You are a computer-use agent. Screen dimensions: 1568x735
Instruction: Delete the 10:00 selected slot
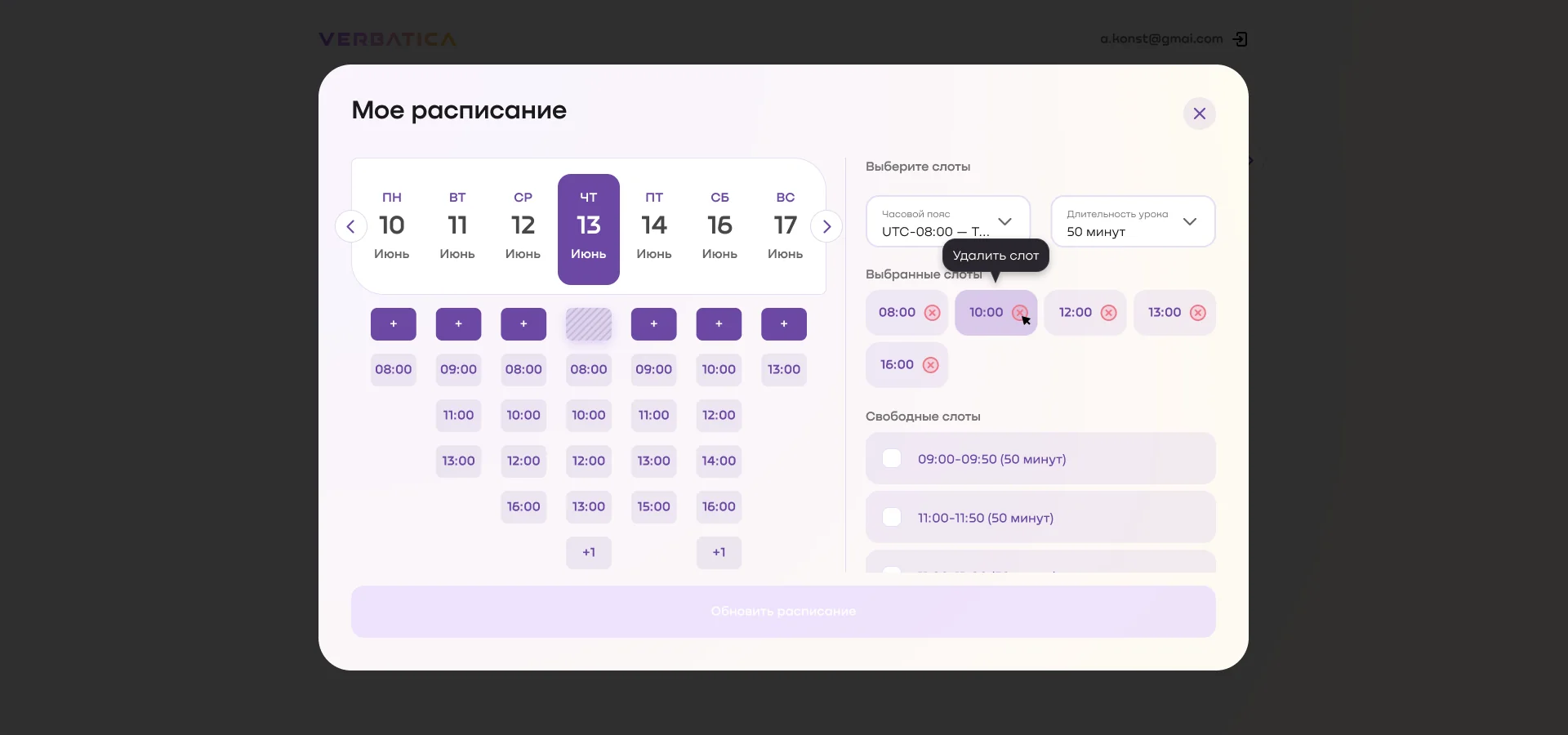(x=1020, y=313)
